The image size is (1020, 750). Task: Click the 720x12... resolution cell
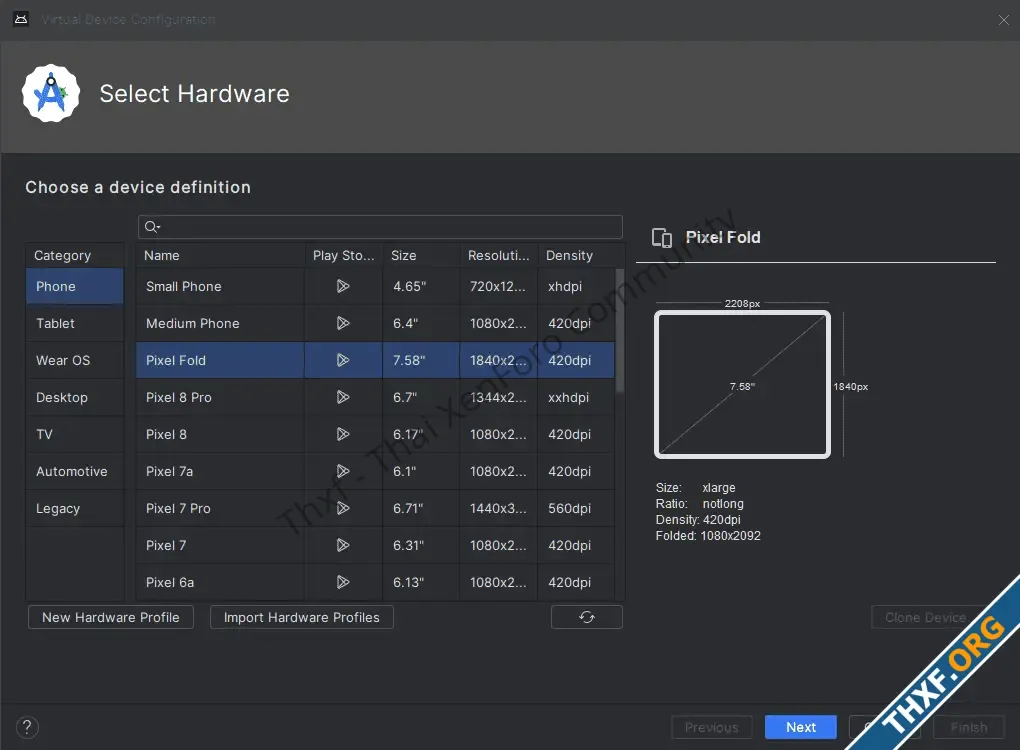point(499,286)
